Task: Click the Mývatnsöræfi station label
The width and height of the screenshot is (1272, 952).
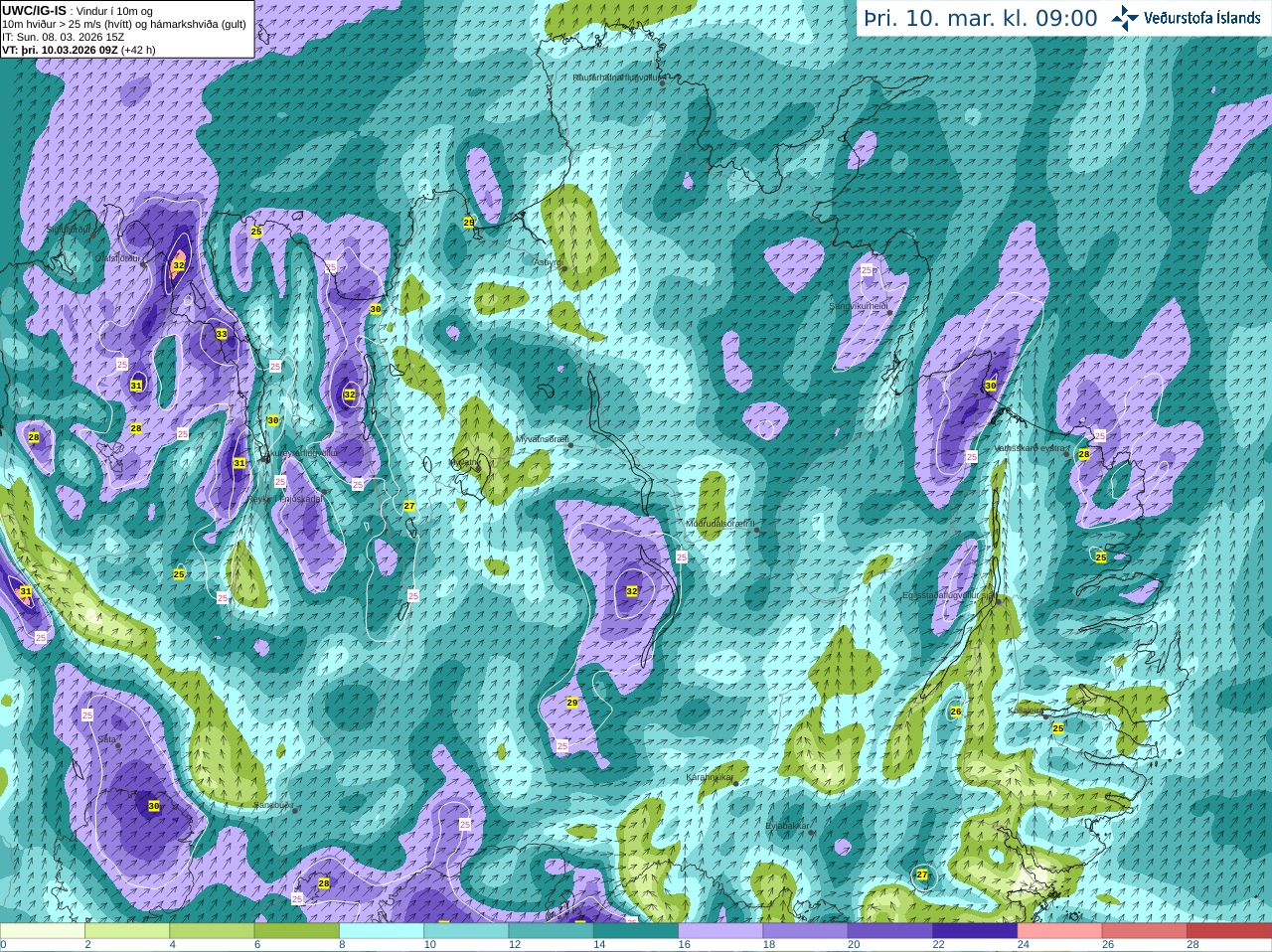Action: [x=542, y=439]
